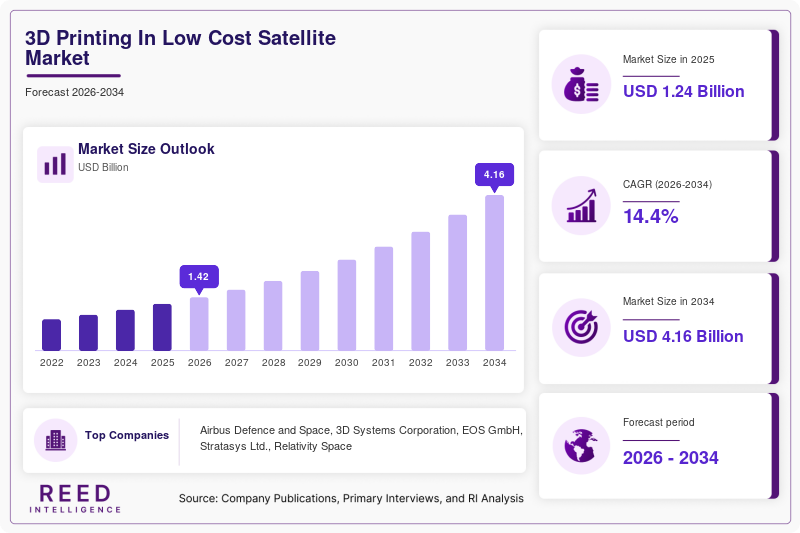The width and height of the screenshot is (800, 533).
Task: Click the bar chart icon next to Market Size Outlook
Action: coord(55,164)
